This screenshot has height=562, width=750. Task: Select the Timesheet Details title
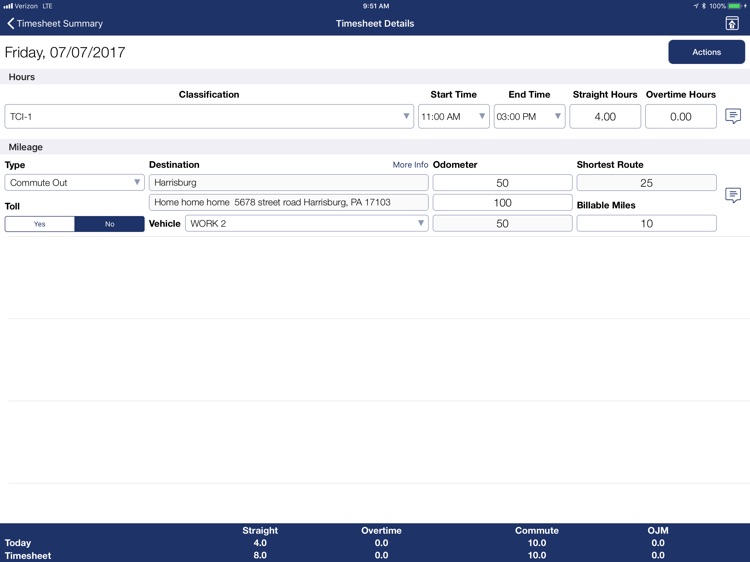[x=375, y=23]
